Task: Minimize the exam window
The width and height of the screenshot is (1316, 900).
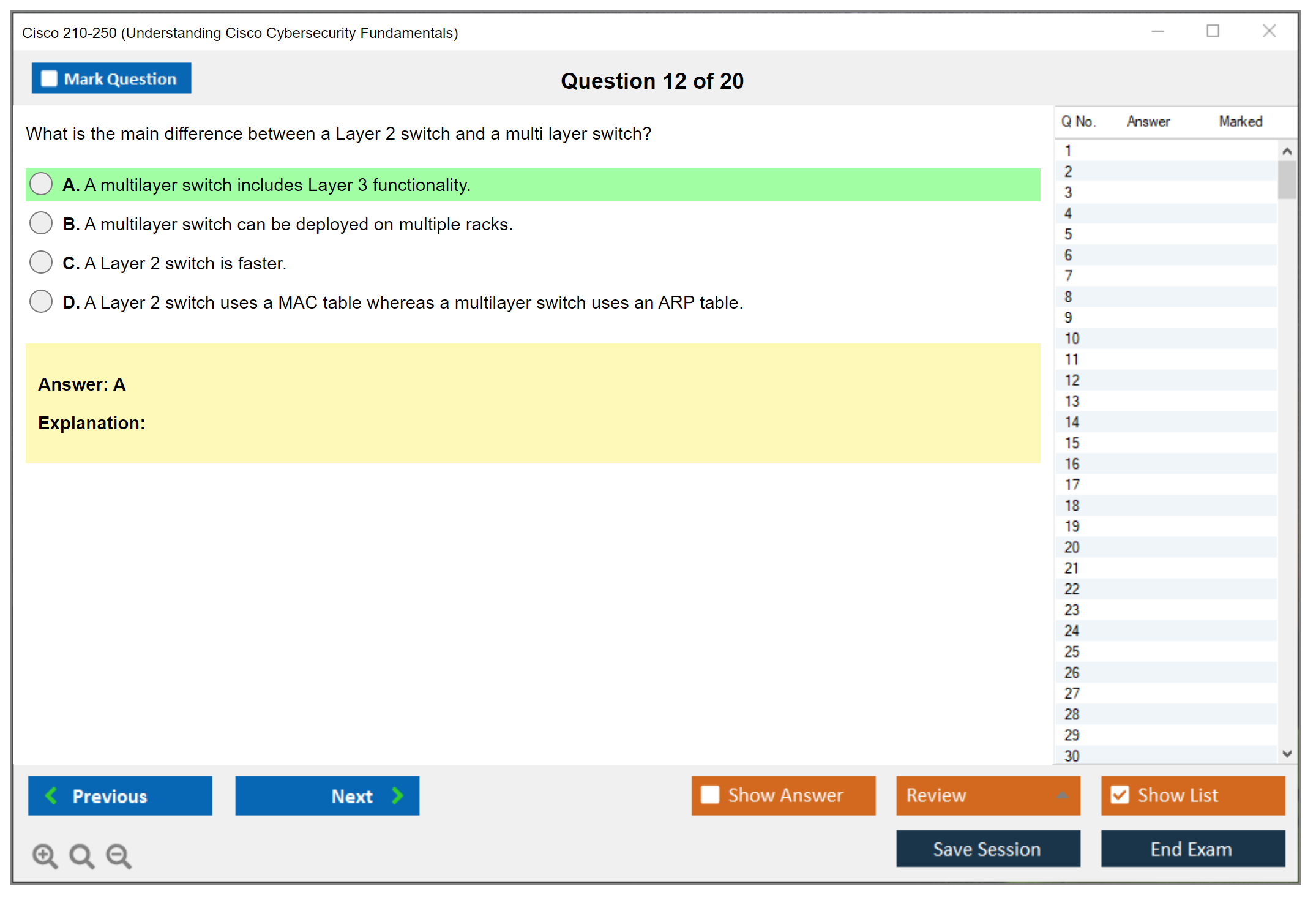Action: [x=1157, y=31]
